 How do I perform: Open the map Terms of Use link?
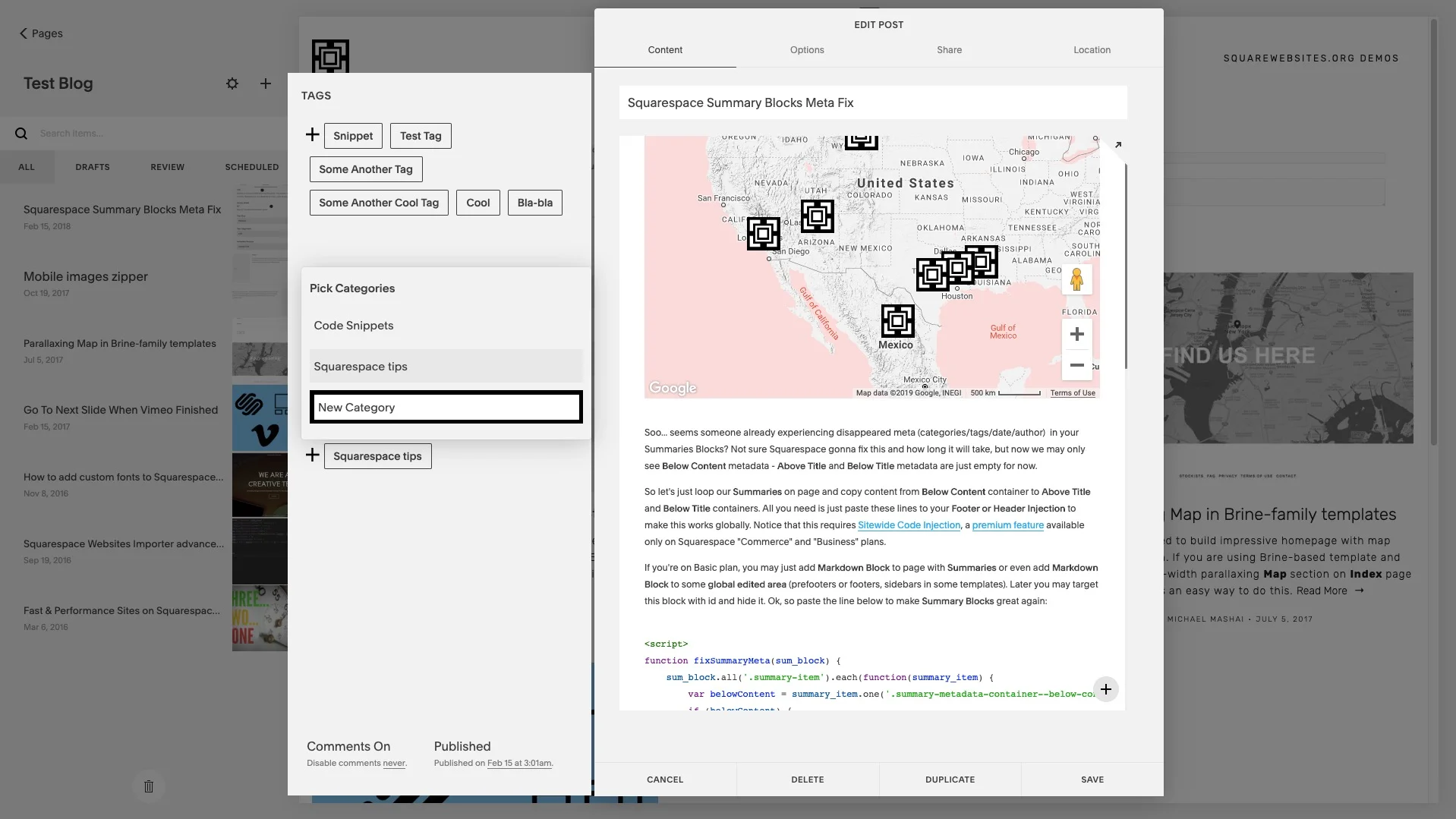tap(1073, 393)
